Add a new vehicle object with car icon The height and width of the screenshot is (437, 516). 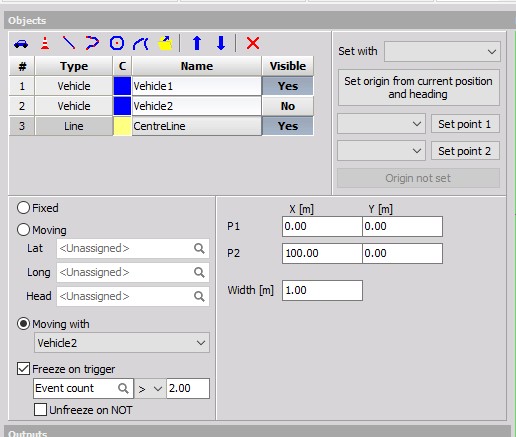click(x=21, y=44)
